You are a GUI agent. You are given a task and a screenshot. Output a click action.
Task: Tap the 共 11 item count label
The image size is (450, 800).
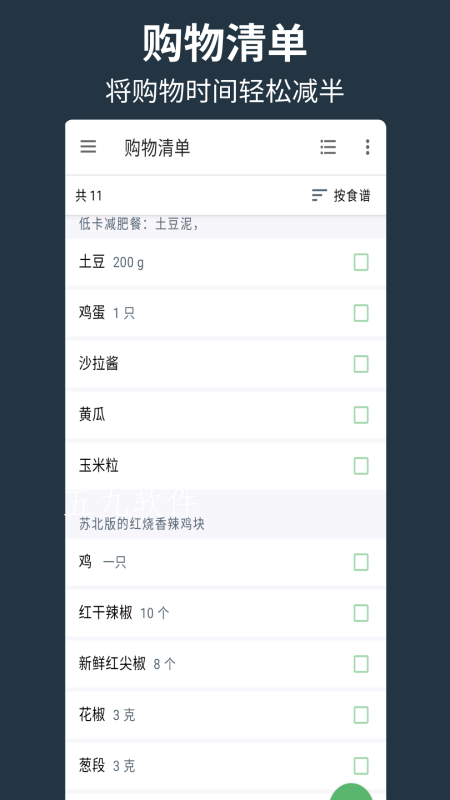(x=89, y=195)
